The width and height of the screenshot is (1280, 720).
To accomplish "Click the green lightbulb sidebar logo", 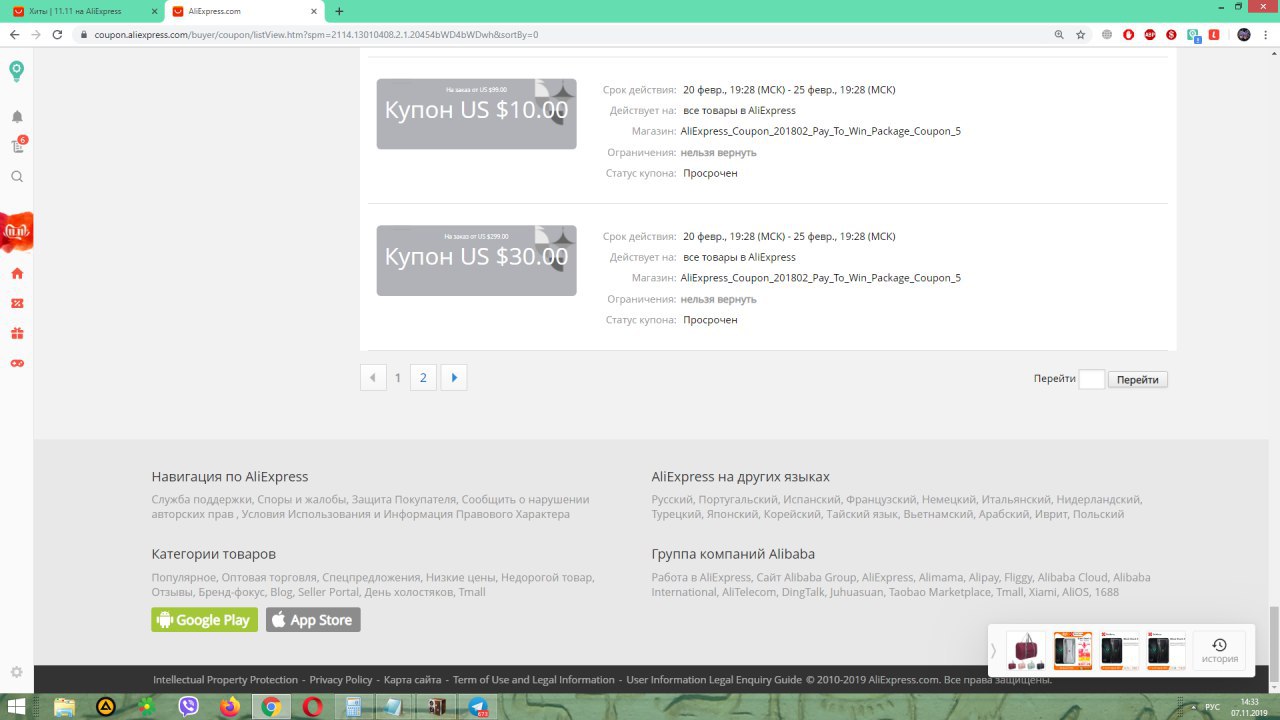I will 17,71.
